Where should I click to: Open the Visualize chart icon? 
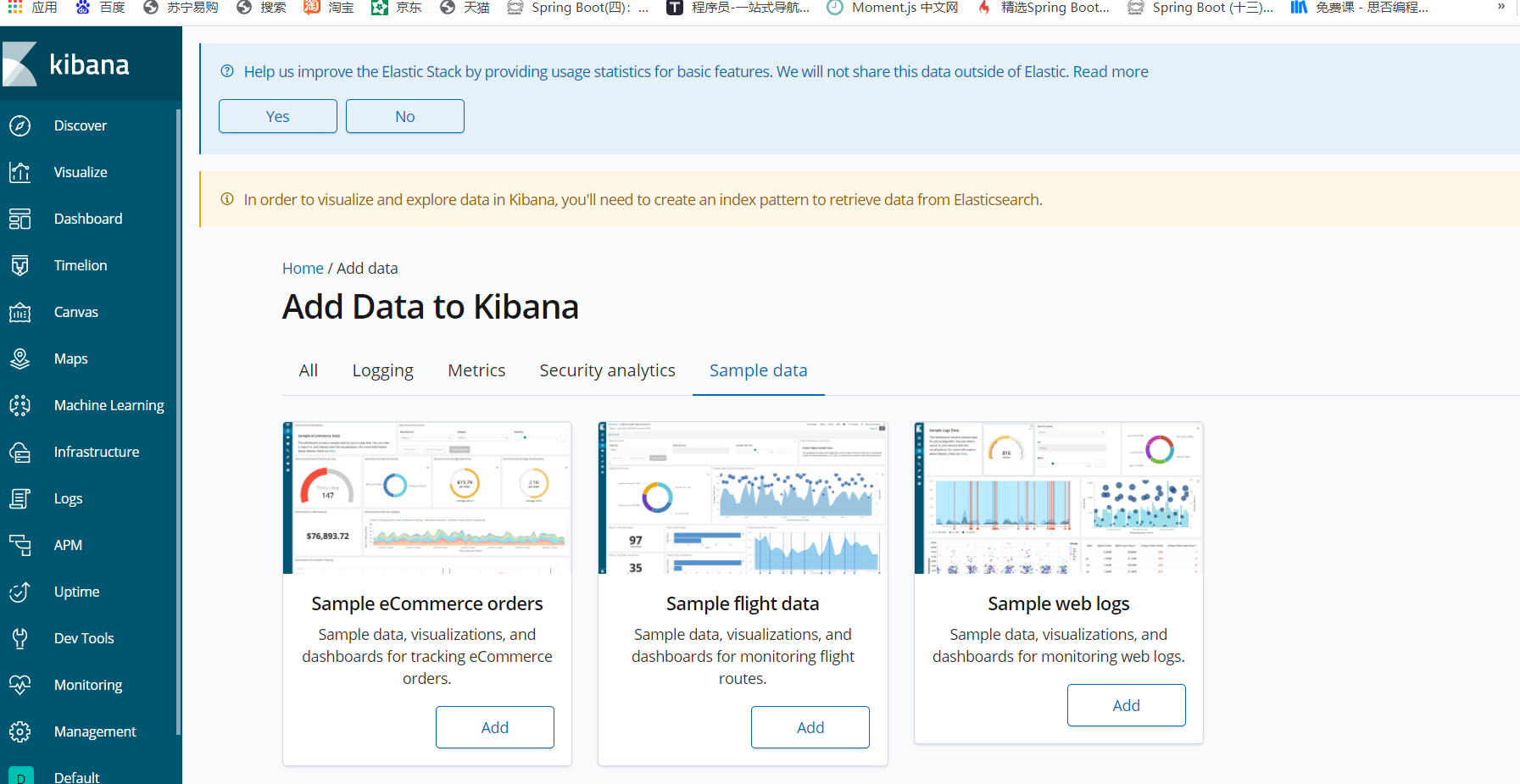click(20, 172)
